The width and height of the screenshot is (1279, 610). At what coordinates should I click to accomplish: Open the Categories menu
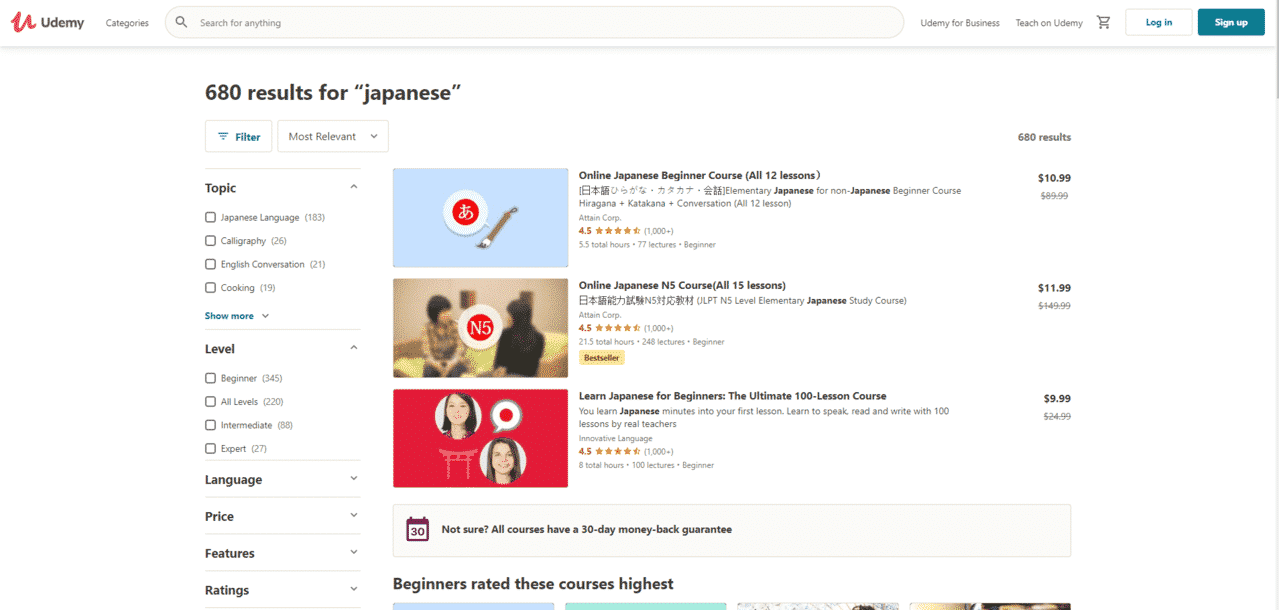coord(127,23)
